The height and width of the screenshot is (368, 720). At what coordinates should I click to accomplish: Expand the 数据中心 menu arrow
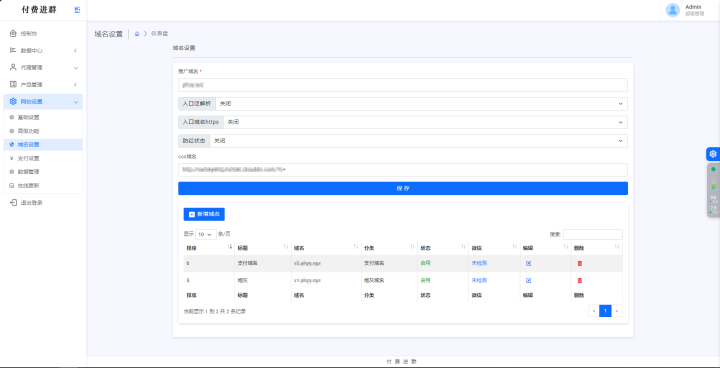[75, 51]
